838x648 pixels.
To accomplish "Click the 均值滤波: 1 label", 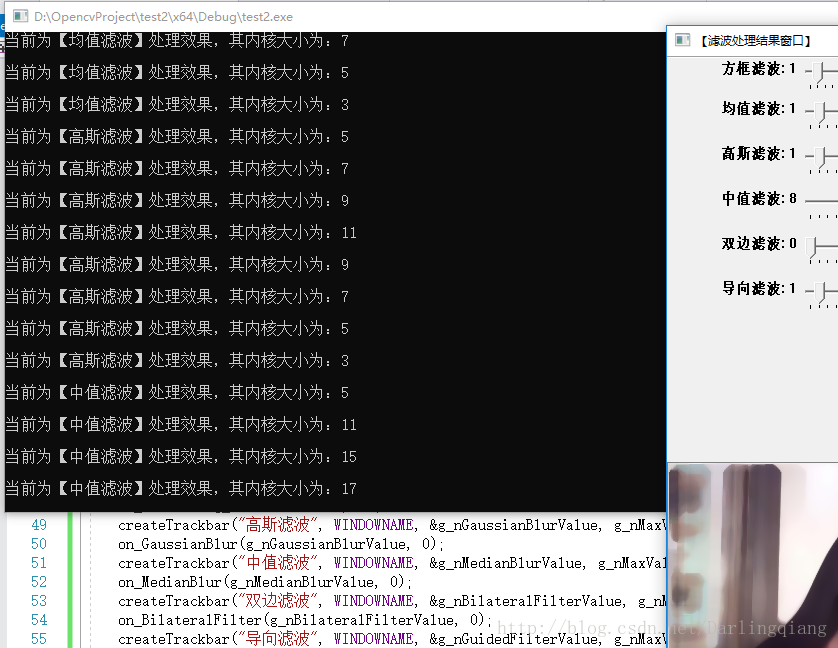I will tap(759, 109).
